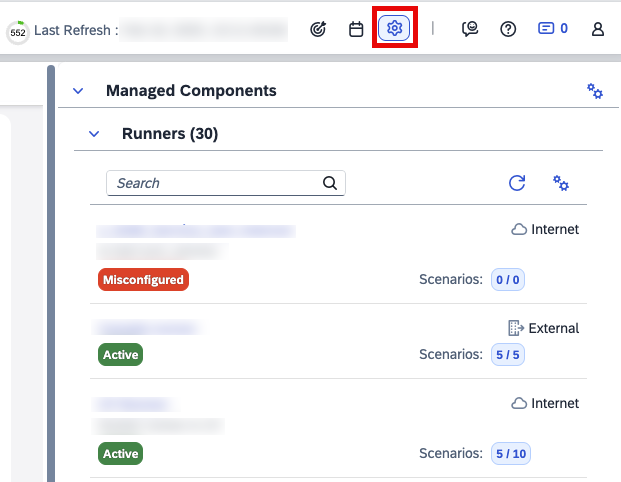This screenshot has width=621, height=482.
Task: Collapse the Runners (30) section
Action: point(94,133)
